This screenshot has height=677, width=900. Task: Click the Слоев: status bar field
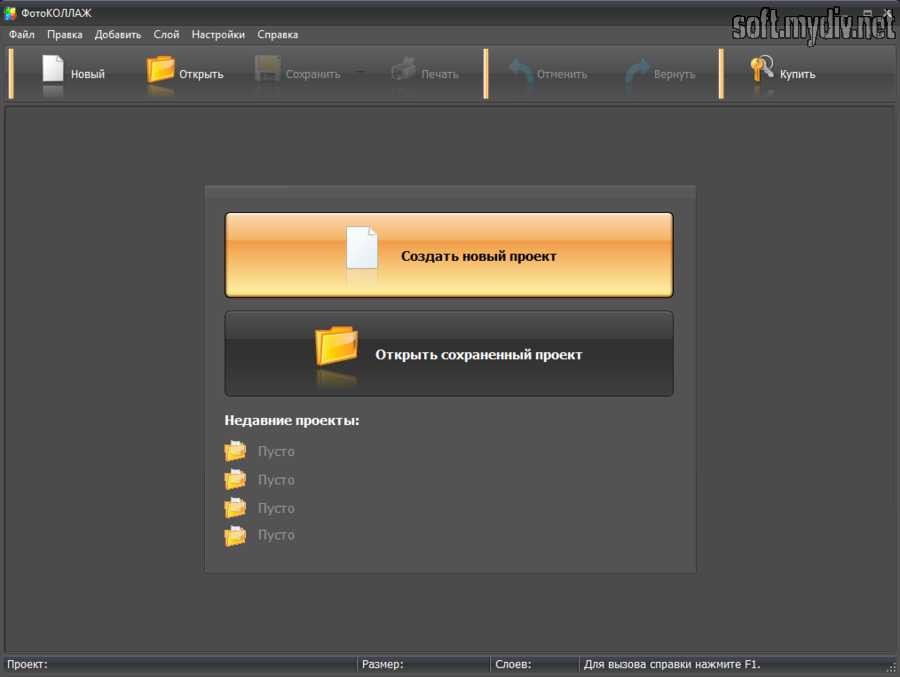point(535,664)
